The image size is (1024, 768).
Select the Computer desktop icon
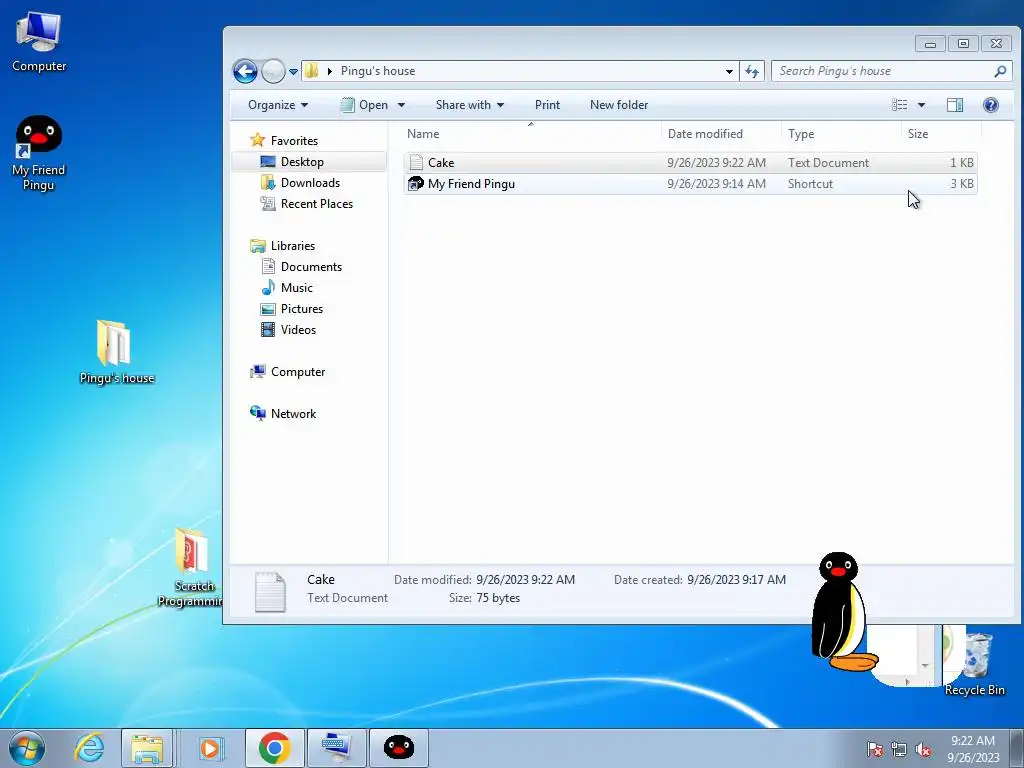pyautogui.click(x=39, y=41)
